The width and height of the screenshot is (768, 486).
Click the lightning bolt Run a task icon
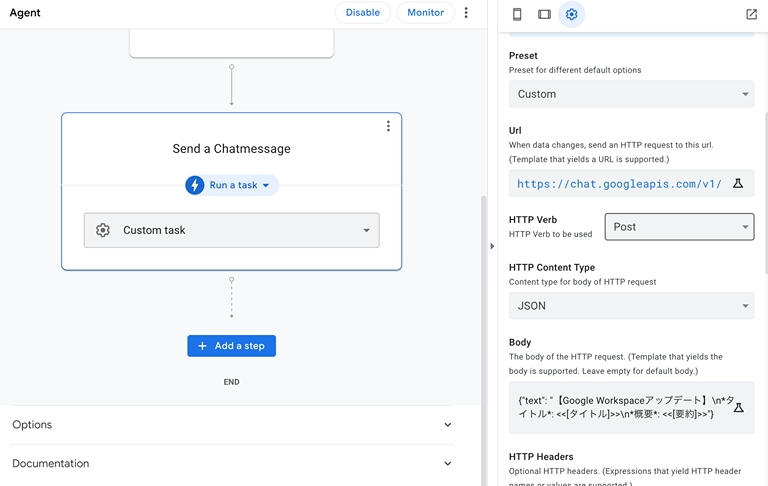(195, 185)
